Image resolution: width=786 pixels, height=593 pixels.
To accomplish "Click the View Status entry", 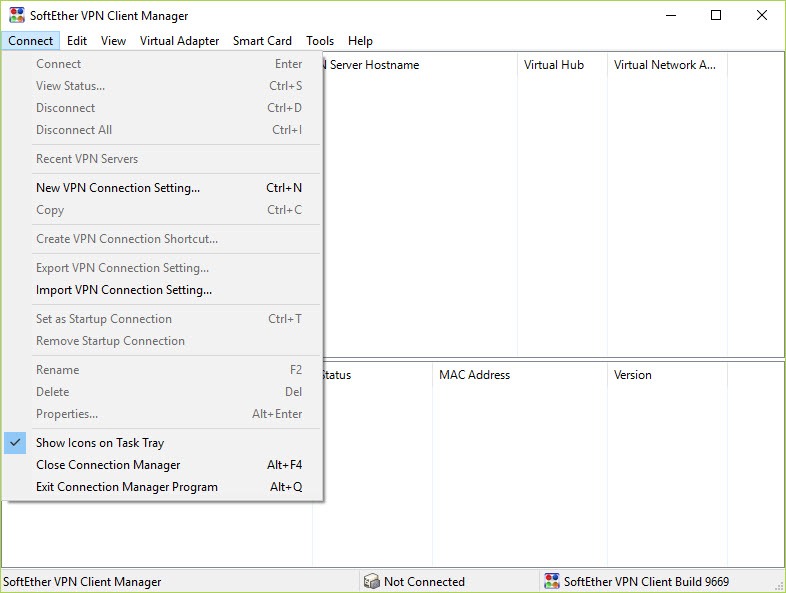I will point(163,86).
